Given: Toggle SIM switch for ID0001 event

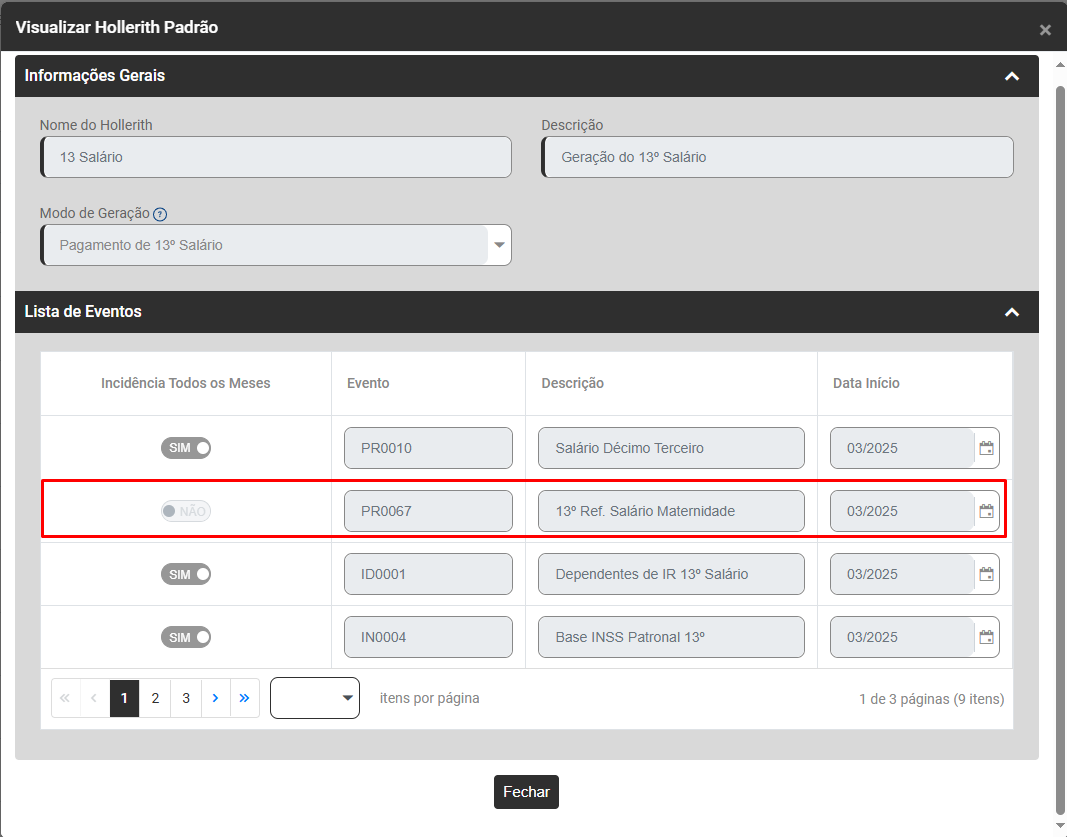Looking at the screenshot, I should tap(186, 574).
